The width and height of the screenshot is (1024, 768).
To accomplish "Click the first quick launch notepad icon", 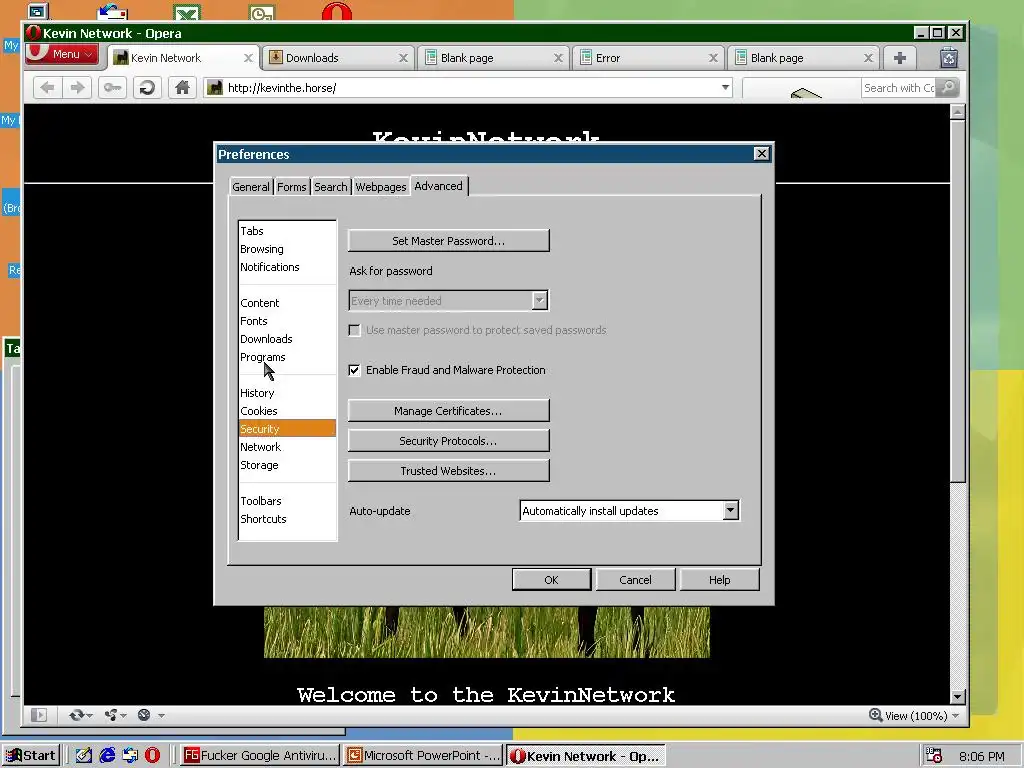I will (84, 756).
